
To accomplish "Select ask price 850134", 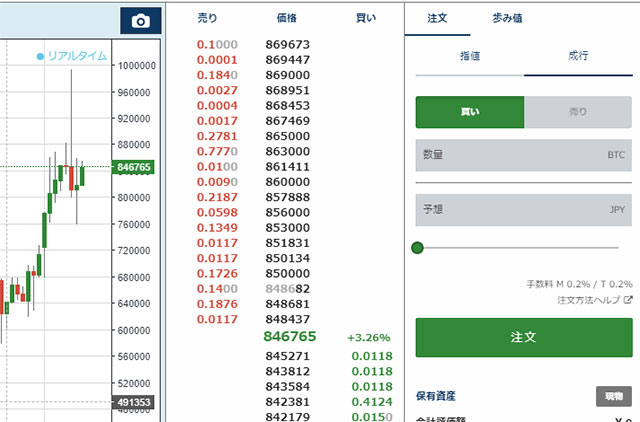I will coord(287,258).
